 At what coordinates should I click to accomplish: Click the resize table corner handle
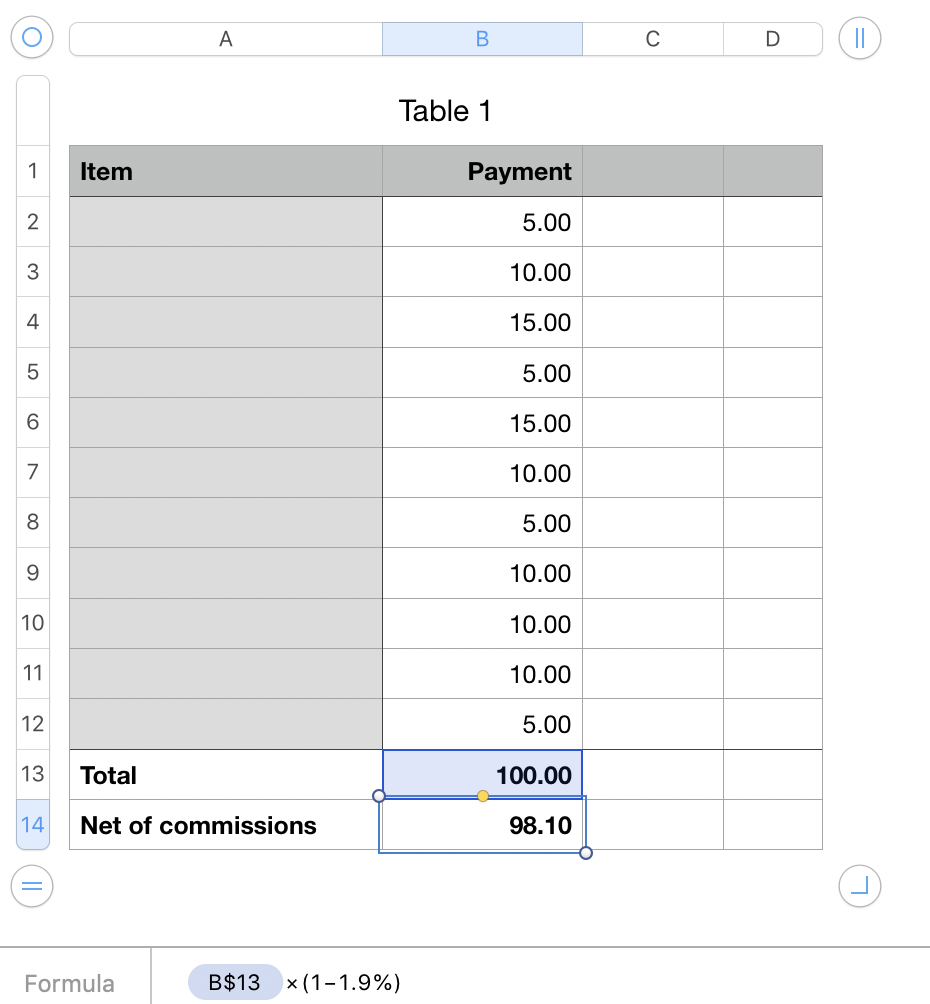(x=860, y=885)
